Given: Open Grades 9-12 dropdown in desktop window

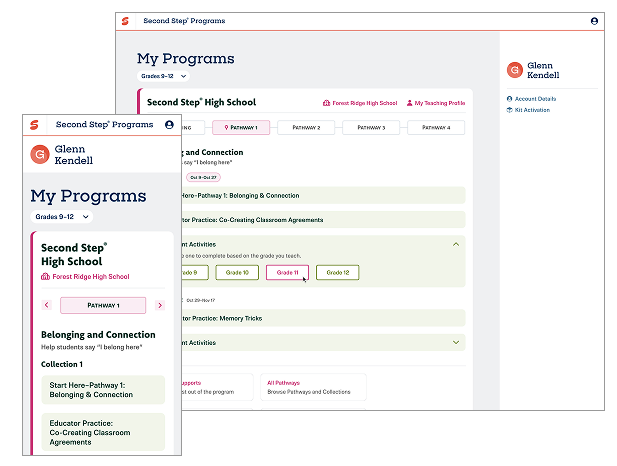Looking at the screenshot, I should click(163, 76).
